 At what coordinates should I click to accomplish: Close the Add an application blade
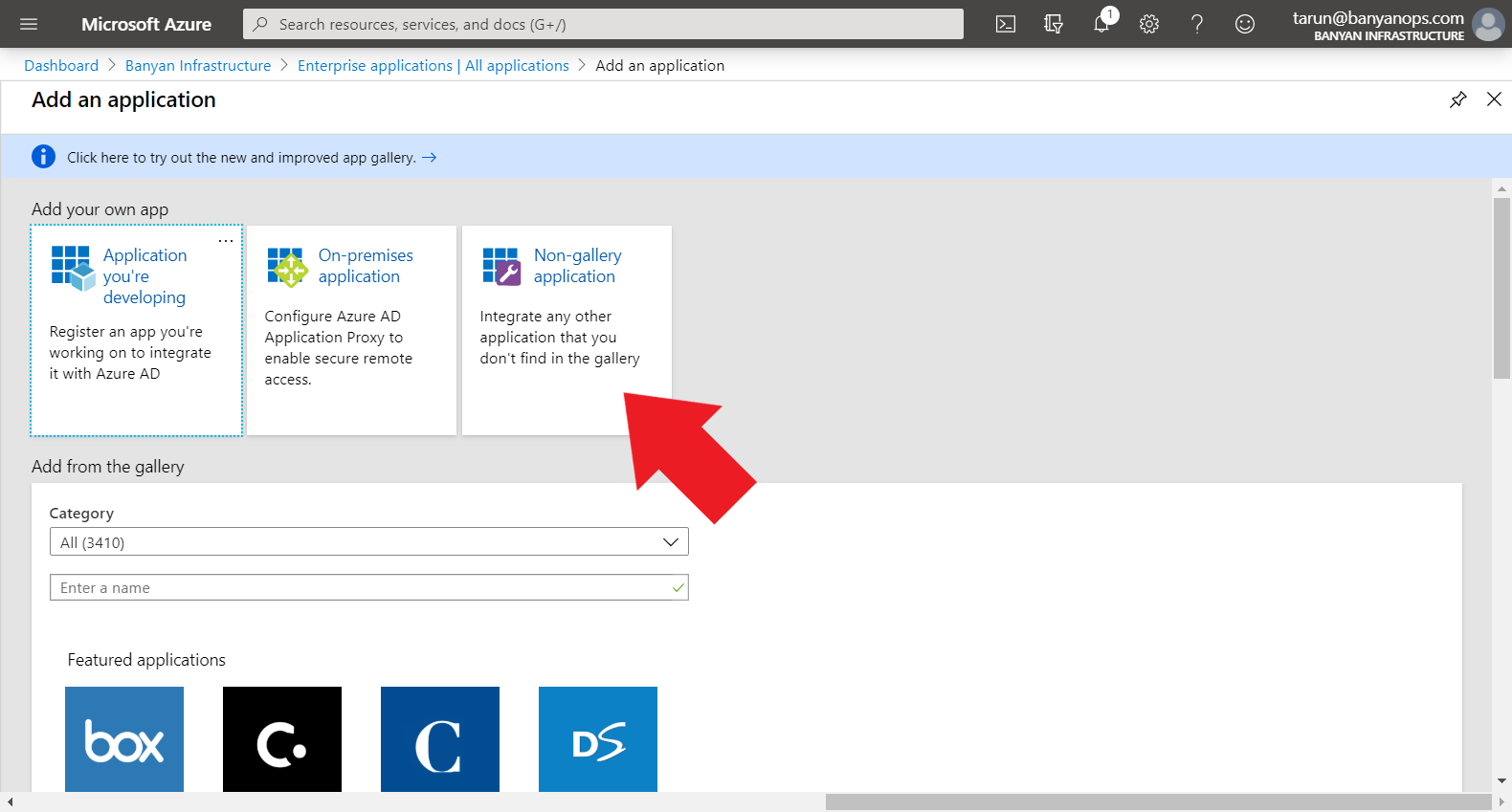click(x=1494, y=99)
